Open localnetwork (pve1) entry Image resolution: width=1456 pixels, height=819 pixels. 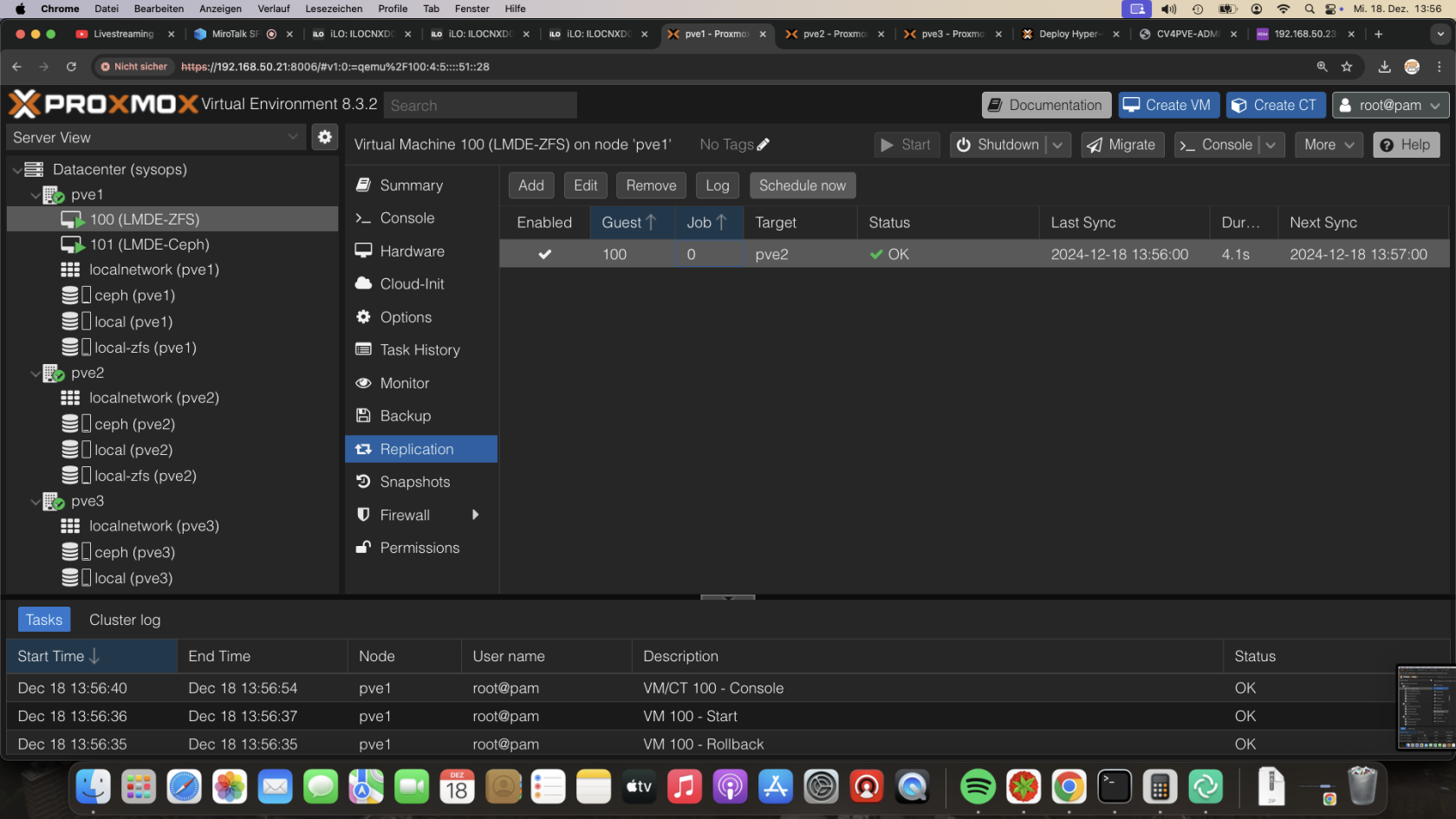(153, 270)
